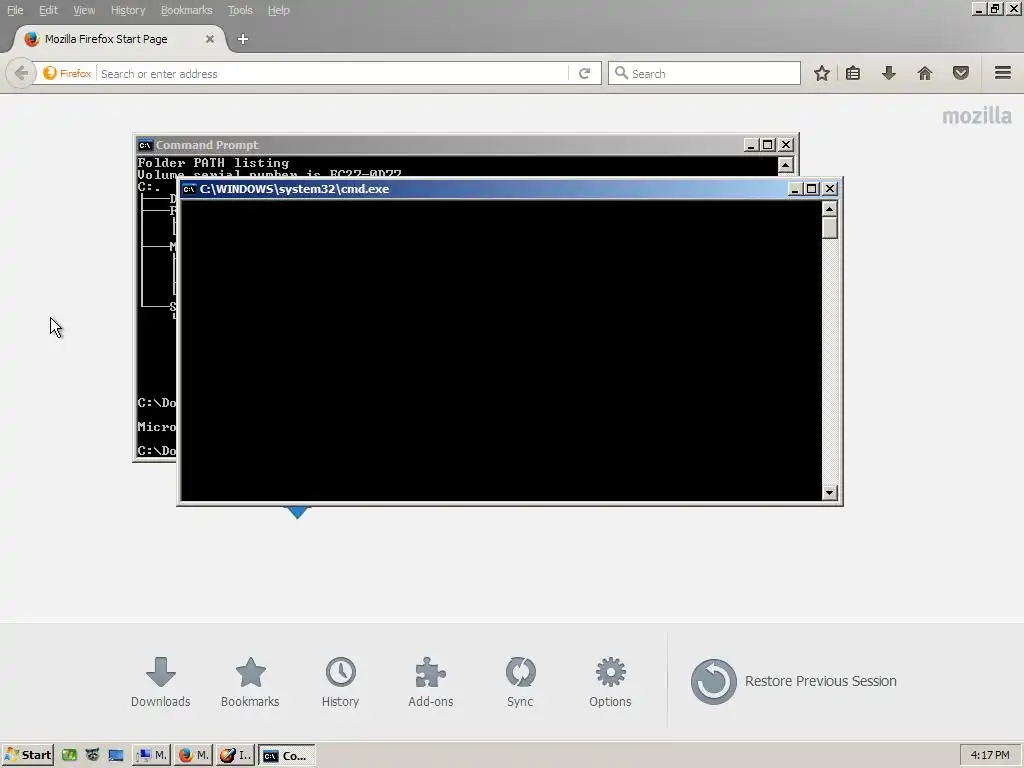Screen dimensions: 1024x768
Task: Click scroll up arrow in cmd.exe window
Action: point(829,209)
